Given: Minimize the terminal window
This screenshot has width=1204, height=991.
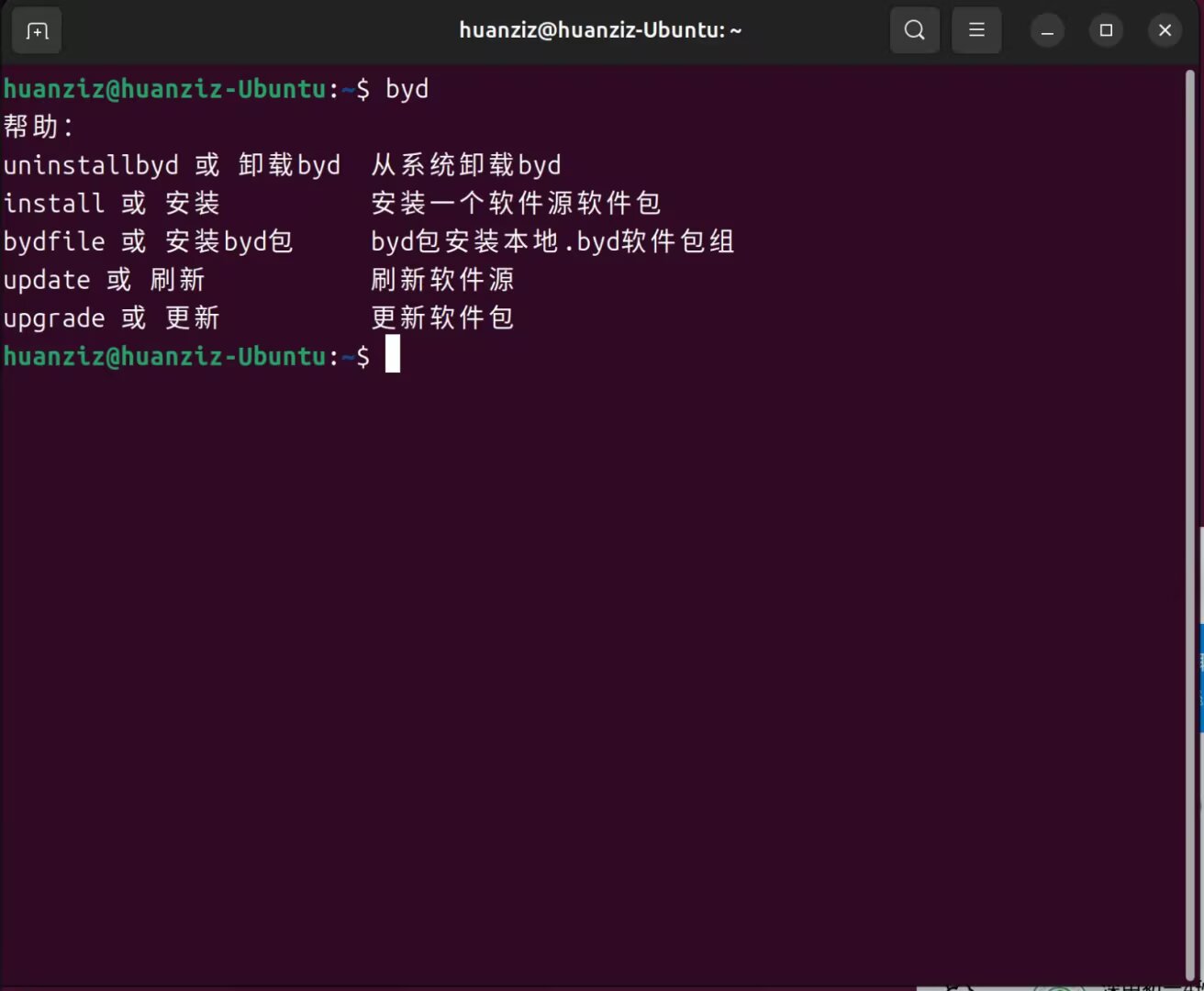Looking at the screenshot, I should (1047, 31).
